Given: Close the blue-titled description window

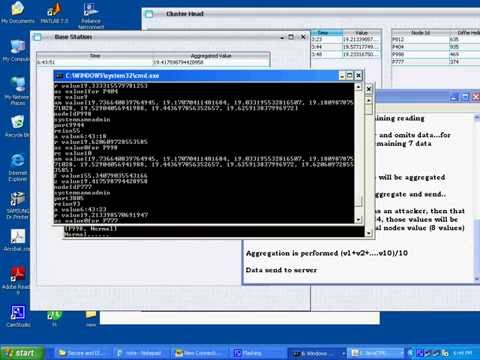Looking at the screenshot, I should (476, 97).
